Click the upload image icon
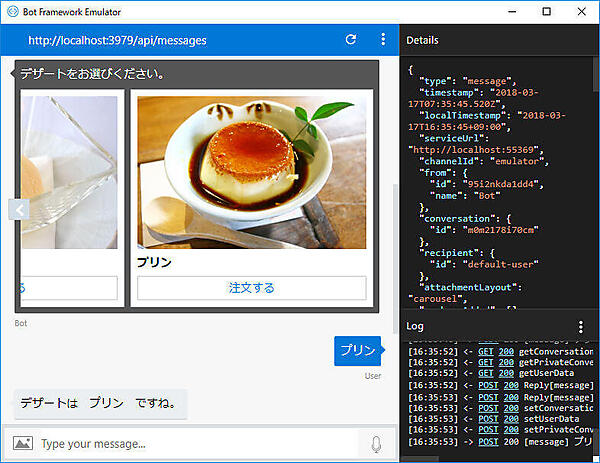 pos(23,443)
